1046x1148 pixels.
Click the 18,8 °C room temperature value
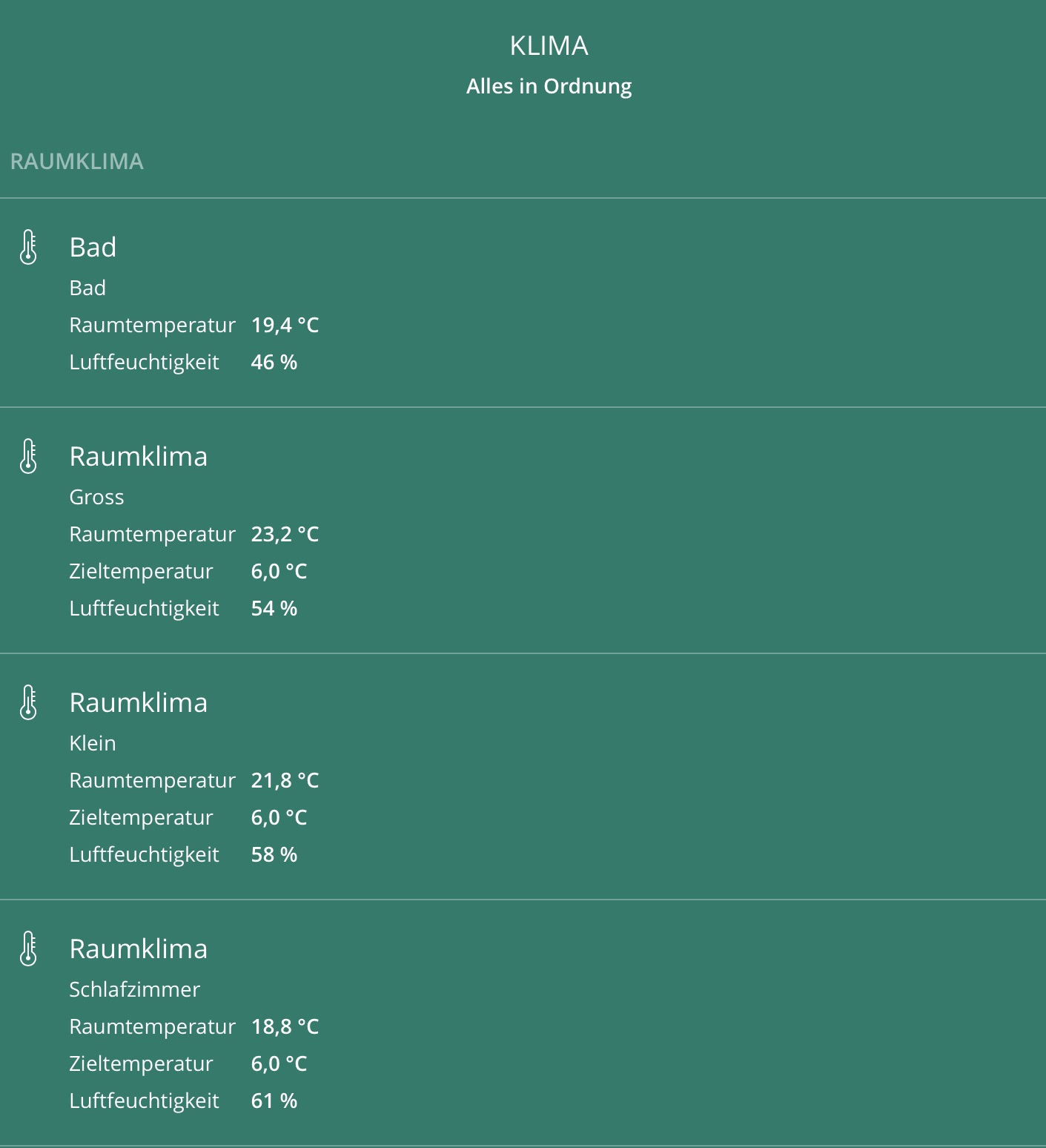285,1026
